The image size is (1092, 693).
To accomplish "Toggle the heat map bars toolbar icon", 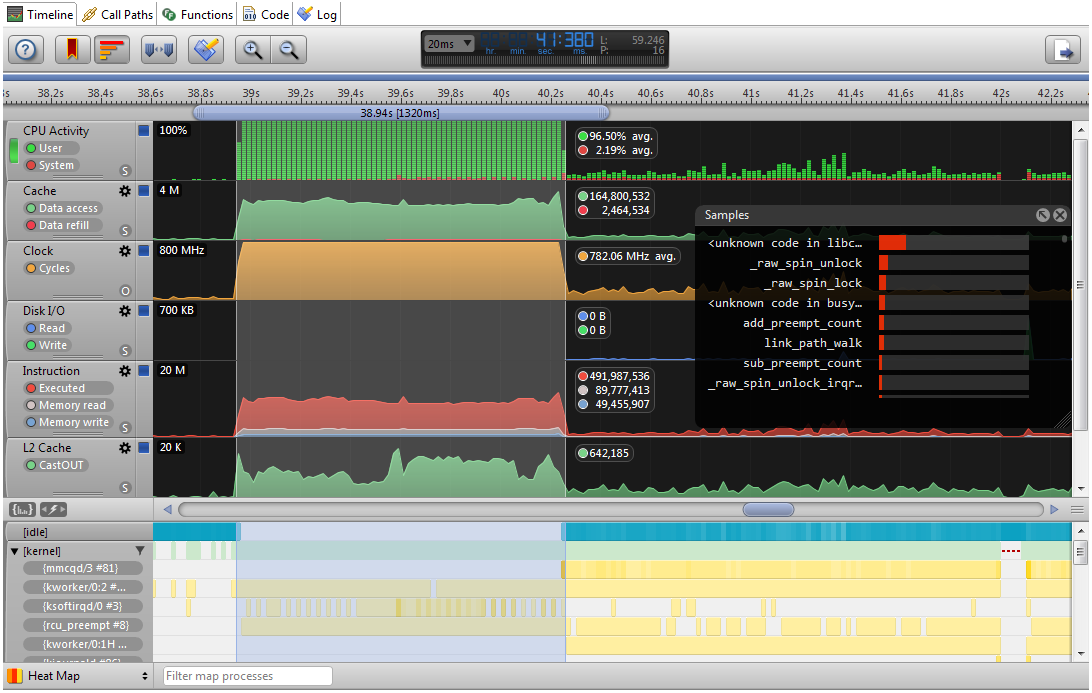I will coord(112,49).
